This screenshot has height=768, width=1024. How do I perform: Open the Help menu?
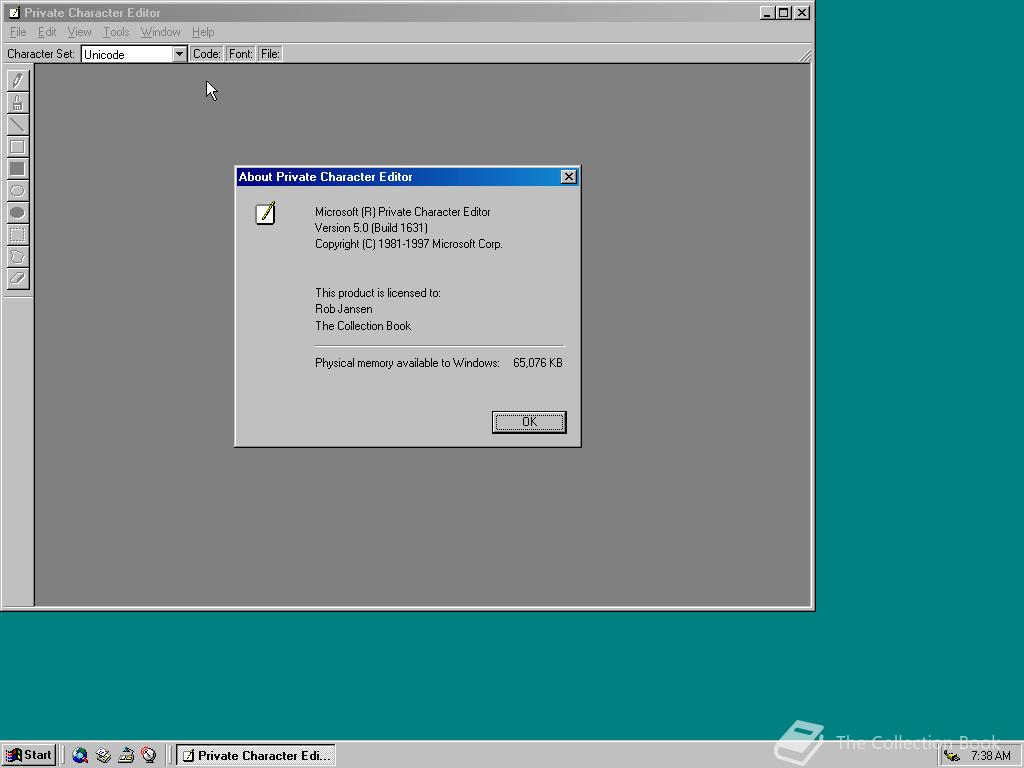tap(202, 32)
